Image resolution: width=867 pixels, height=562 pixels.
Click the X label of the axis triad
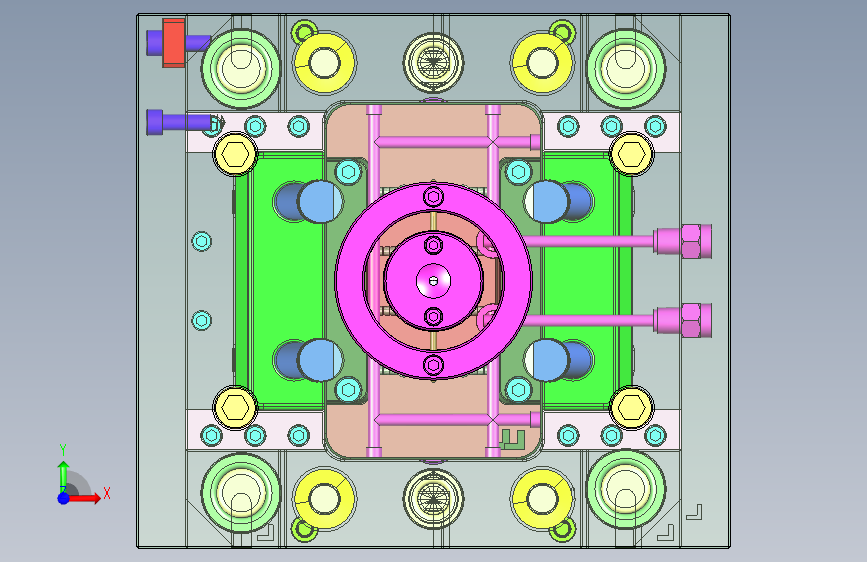point(107,493)
